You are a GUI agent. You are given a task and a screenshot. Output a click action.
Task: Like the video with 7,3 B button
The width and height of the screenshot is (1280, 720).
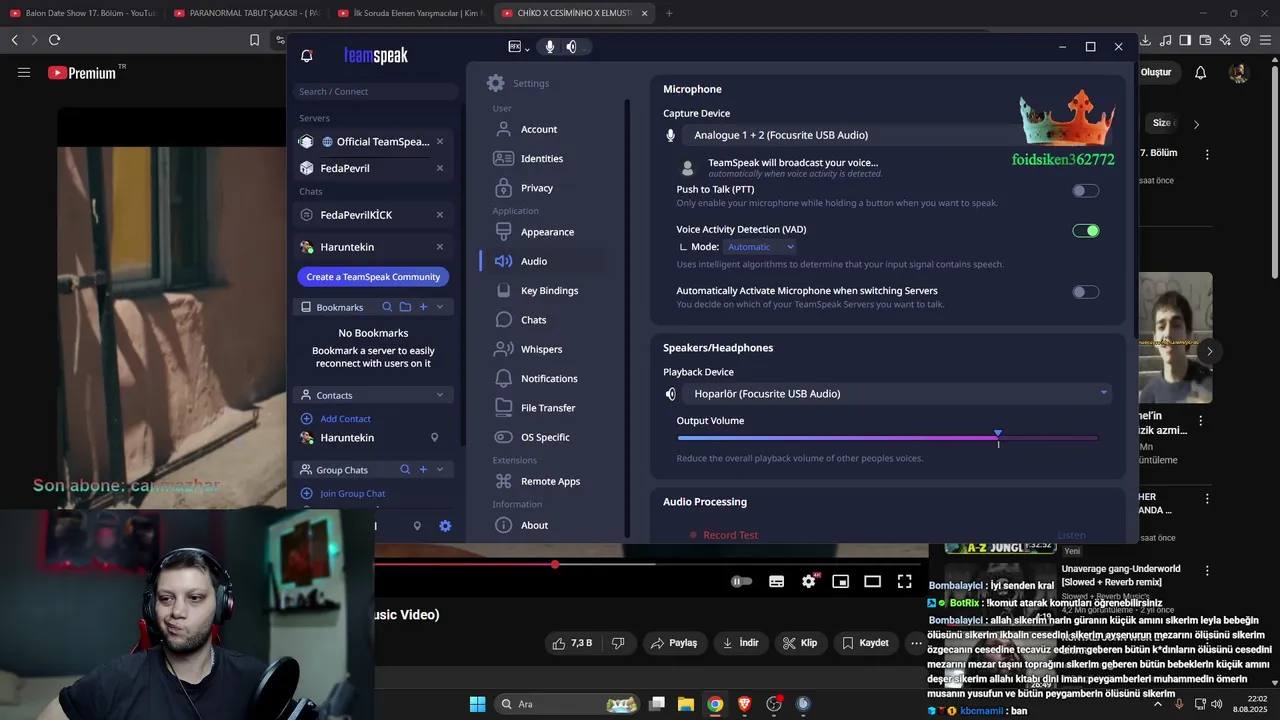tap(574, 643)
